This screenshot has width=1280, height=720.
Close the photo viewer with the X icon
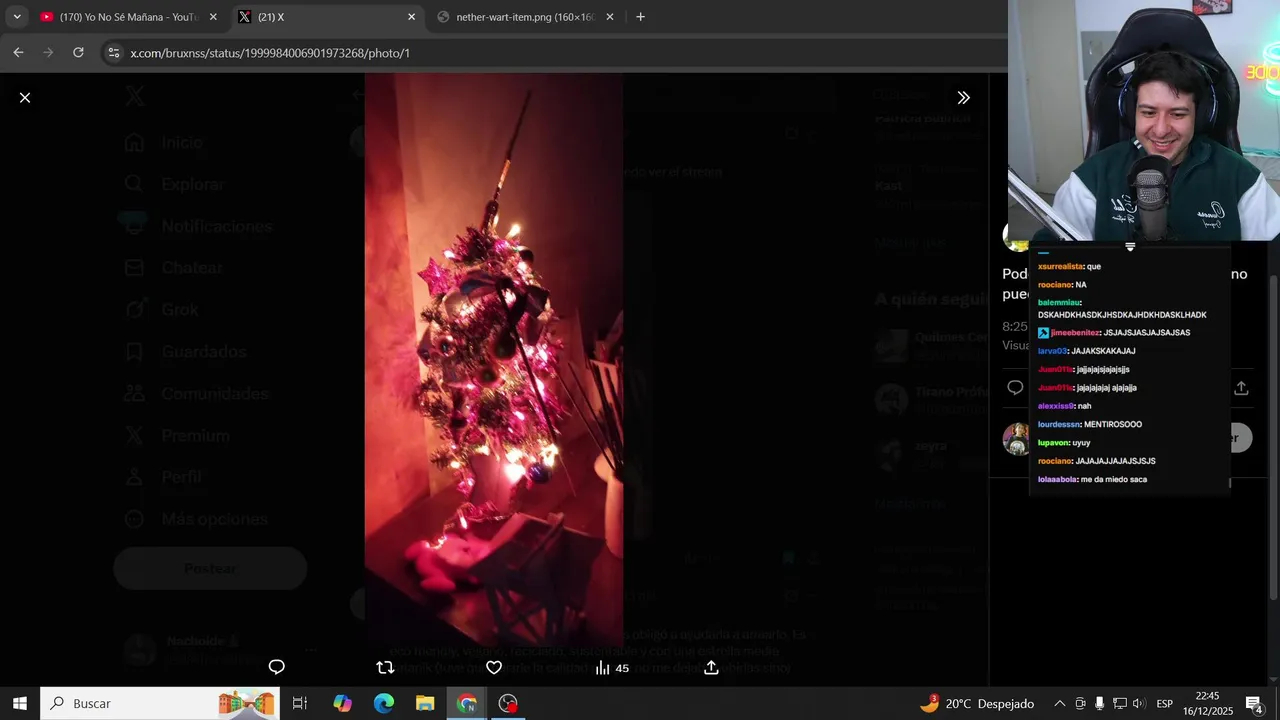tap(25, 98)
